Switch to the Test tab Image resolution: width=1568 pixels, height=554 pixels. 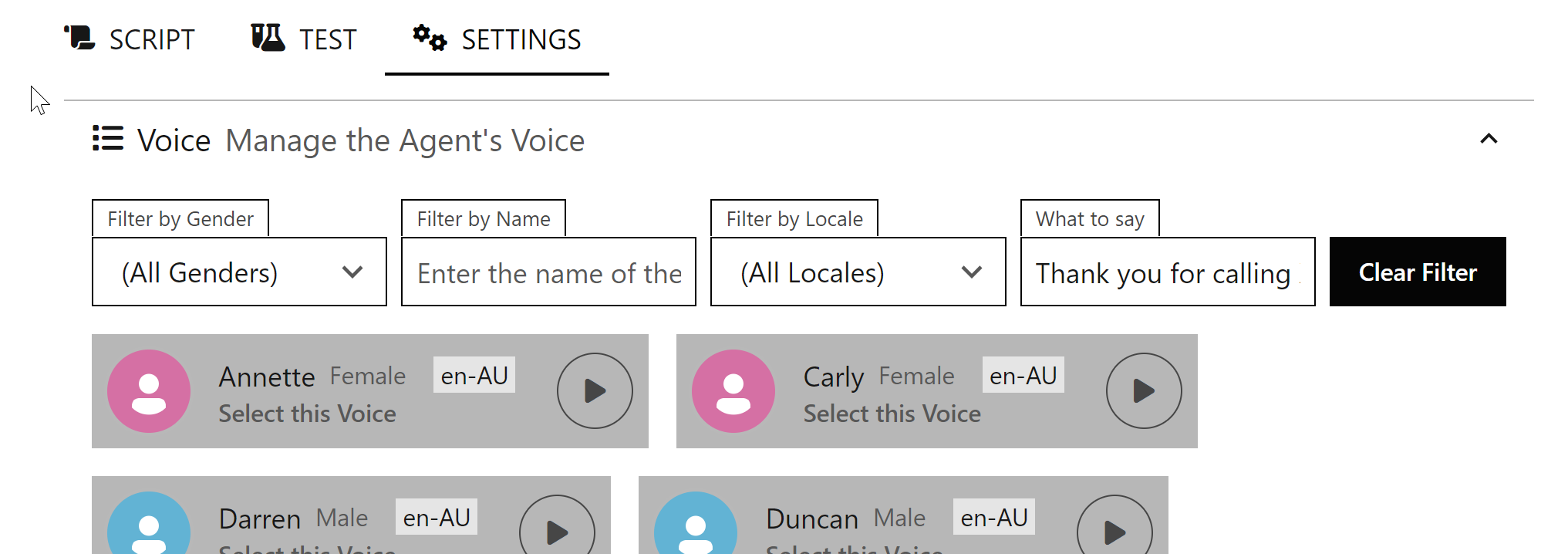coord(305,39)
